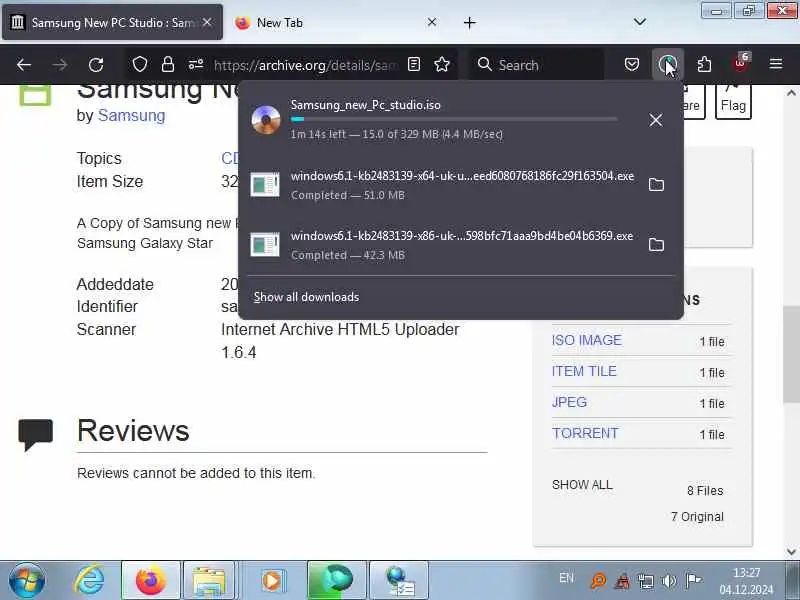Image resolution: width=800 pixels, height=600 pixels.
Task: Click the EN language indicator
Action: [x=566, y=578]
